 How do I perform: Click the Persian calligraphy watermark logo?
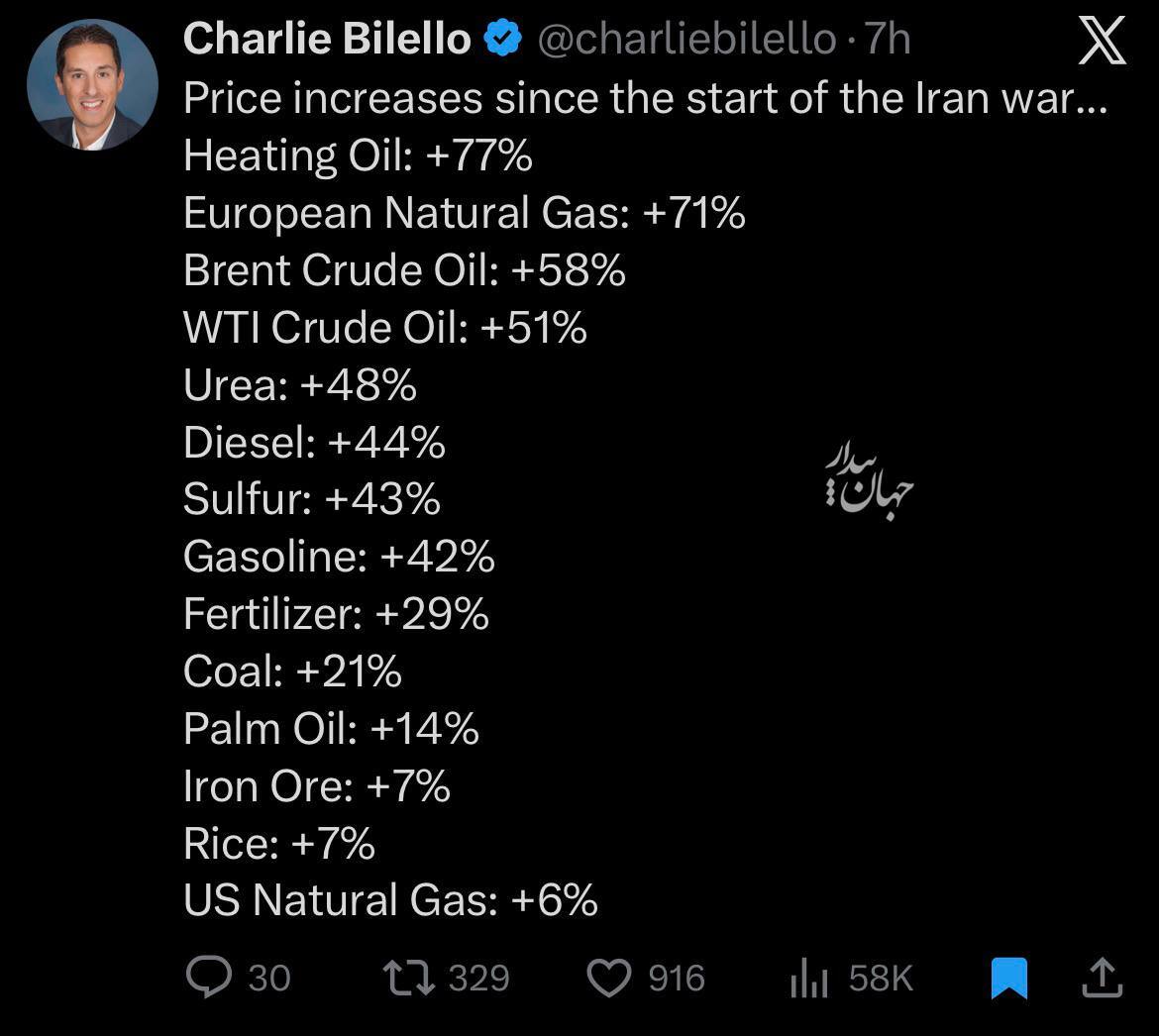868,482
